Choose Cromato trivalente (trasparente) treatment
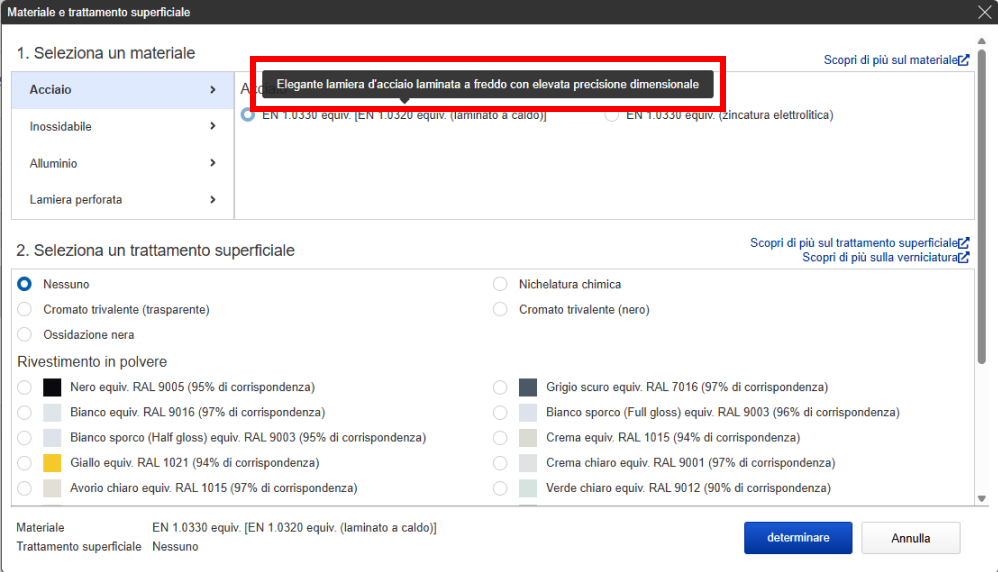This screenshot has height=572, width=998. click(x=24, y=309)
